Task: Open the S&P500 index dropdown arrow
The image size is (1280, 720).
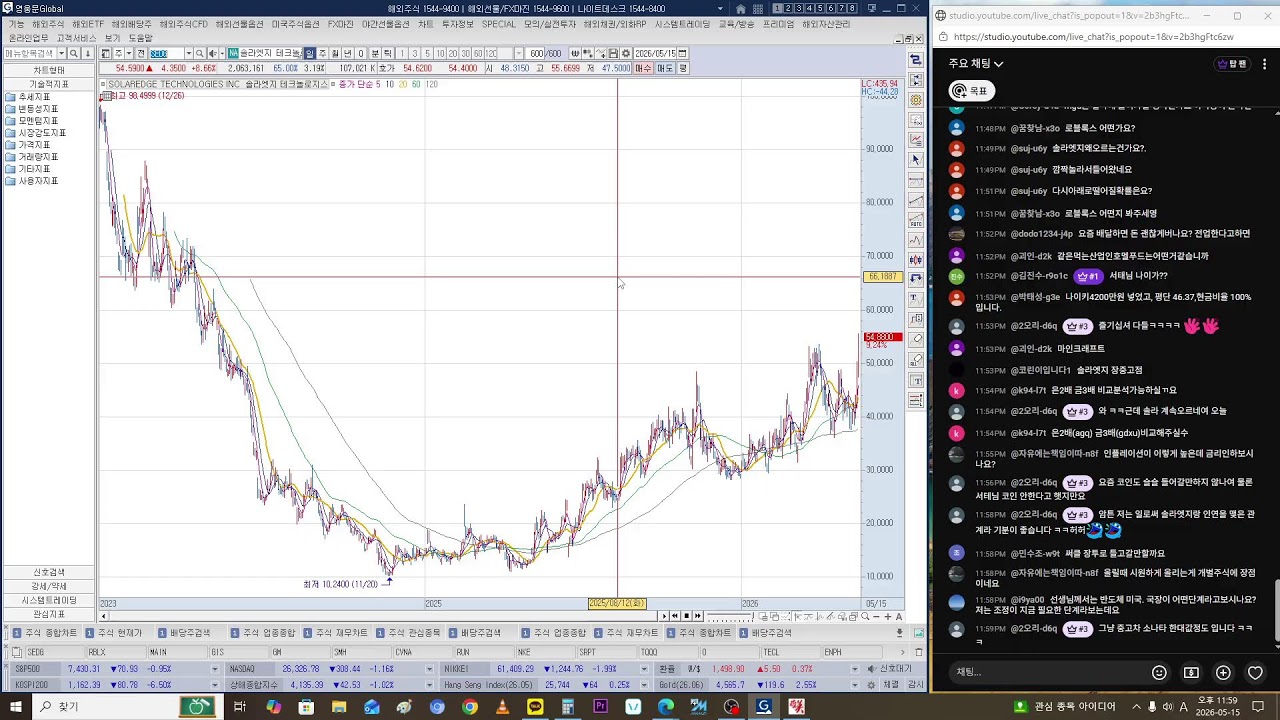Action: [x=215, y=669]
